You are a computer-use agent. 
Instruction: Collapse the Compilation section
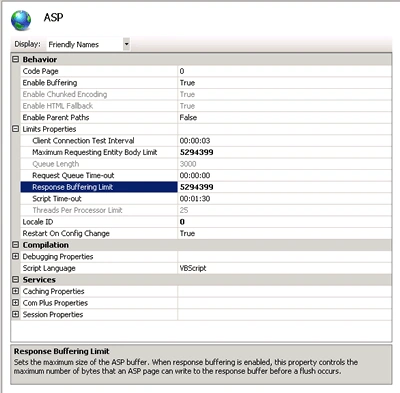[x=15, y=245]
